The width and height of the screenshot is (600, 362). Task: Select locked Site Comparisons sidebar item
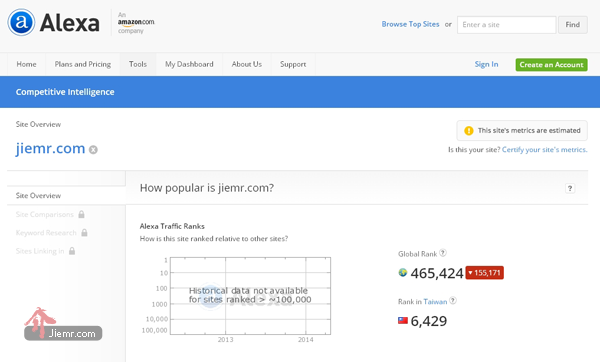44,214
